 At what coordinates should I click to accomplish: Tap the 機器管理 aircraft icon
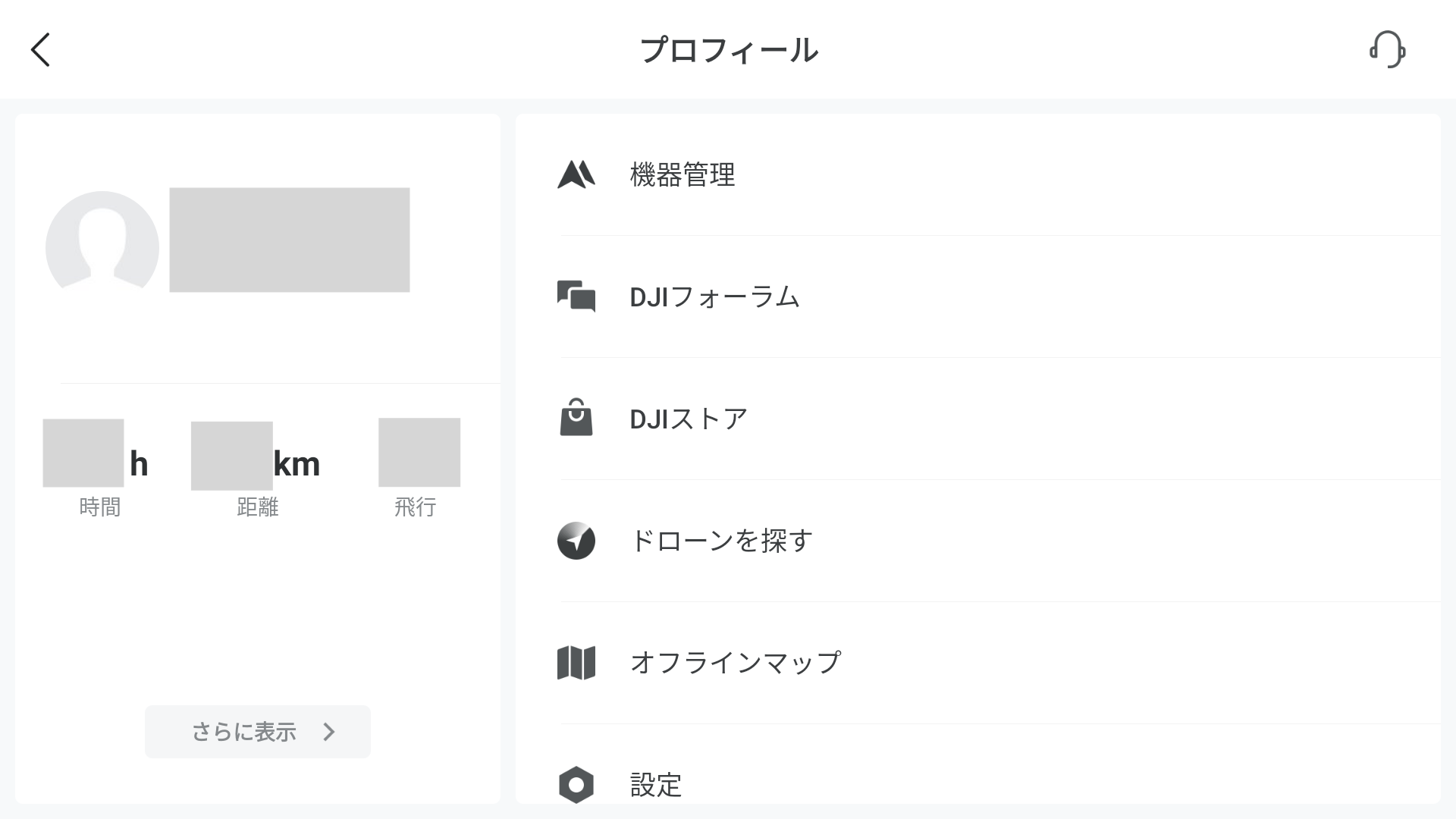(576, 174)
